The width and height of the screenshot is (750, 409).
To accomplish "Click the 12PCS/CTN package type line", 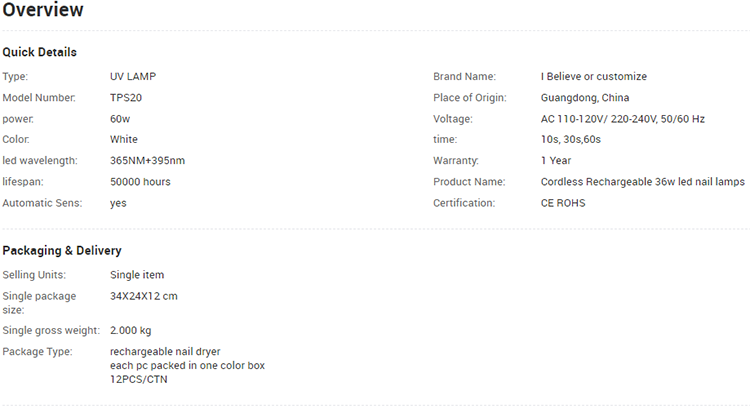I will pos(139,379).
